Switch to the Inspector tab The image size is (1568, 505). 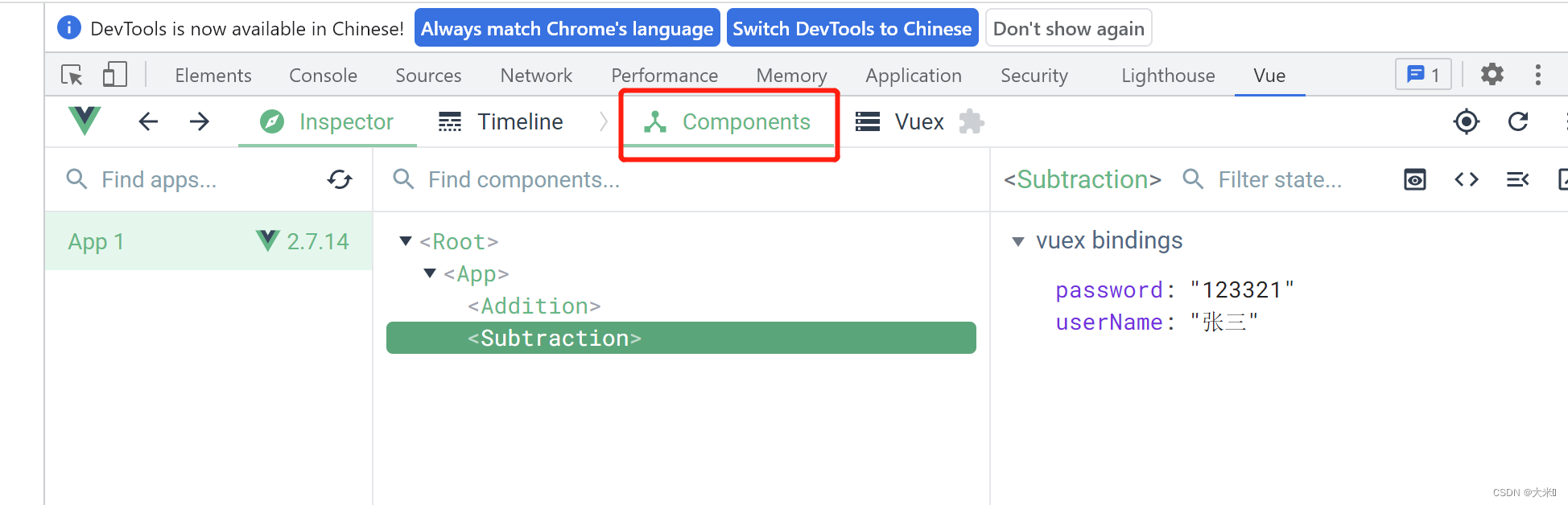(x=327, y=121)
